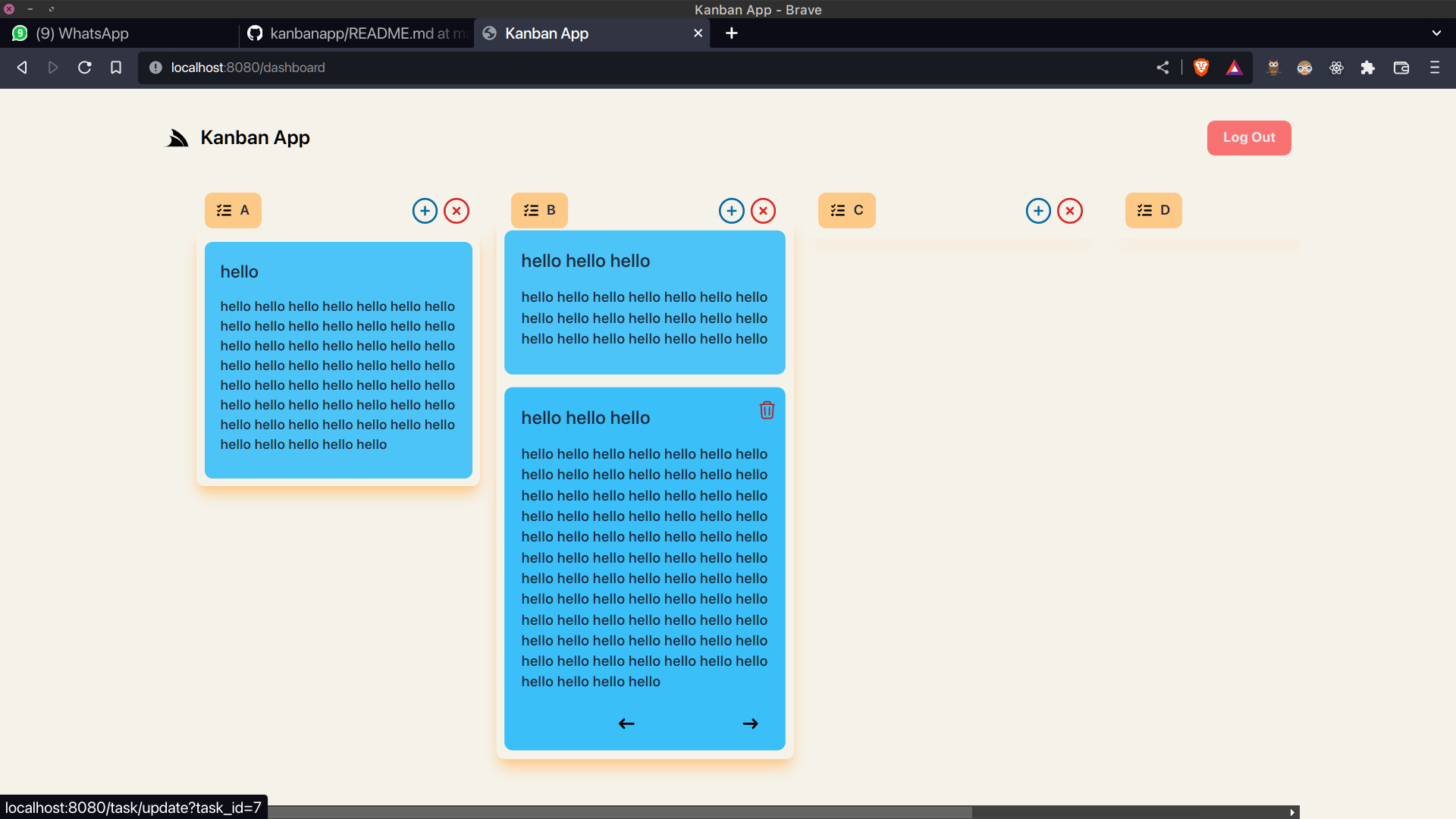The width and height of the screenshot is (1456, 819).
Task: Open list D header label
Action: [x=1153, y=210]
